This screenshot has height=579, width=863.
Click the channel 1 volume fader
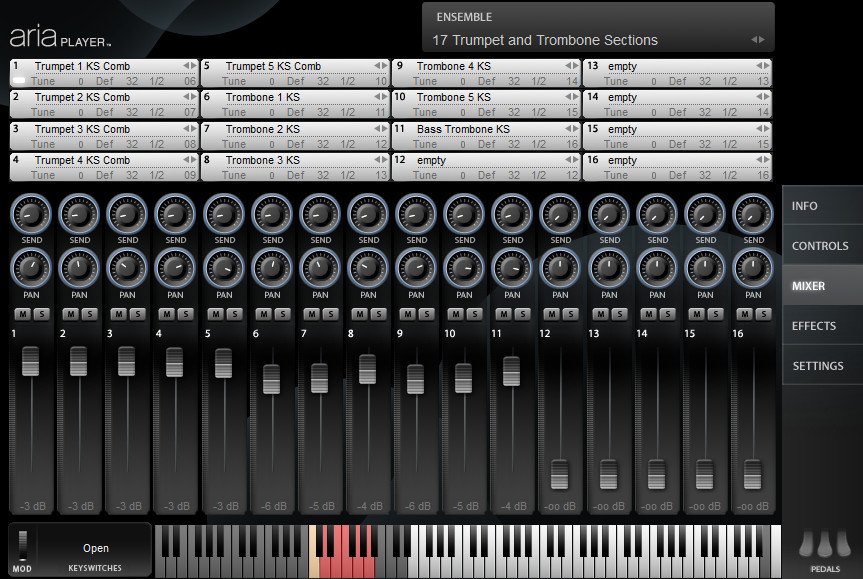click(30, 361)
